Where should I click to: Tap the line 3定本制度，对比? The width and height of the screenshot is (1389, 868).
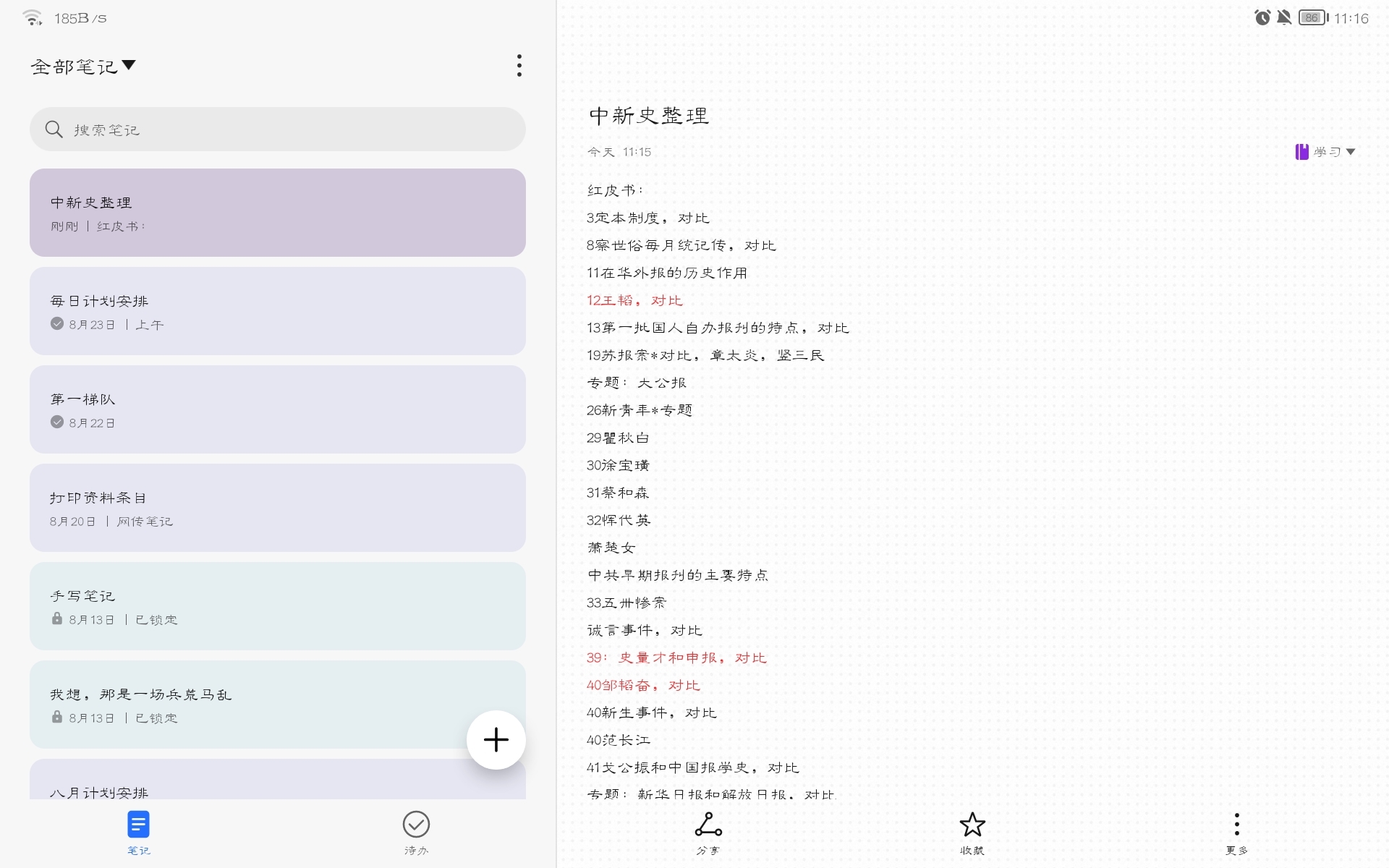648,218
